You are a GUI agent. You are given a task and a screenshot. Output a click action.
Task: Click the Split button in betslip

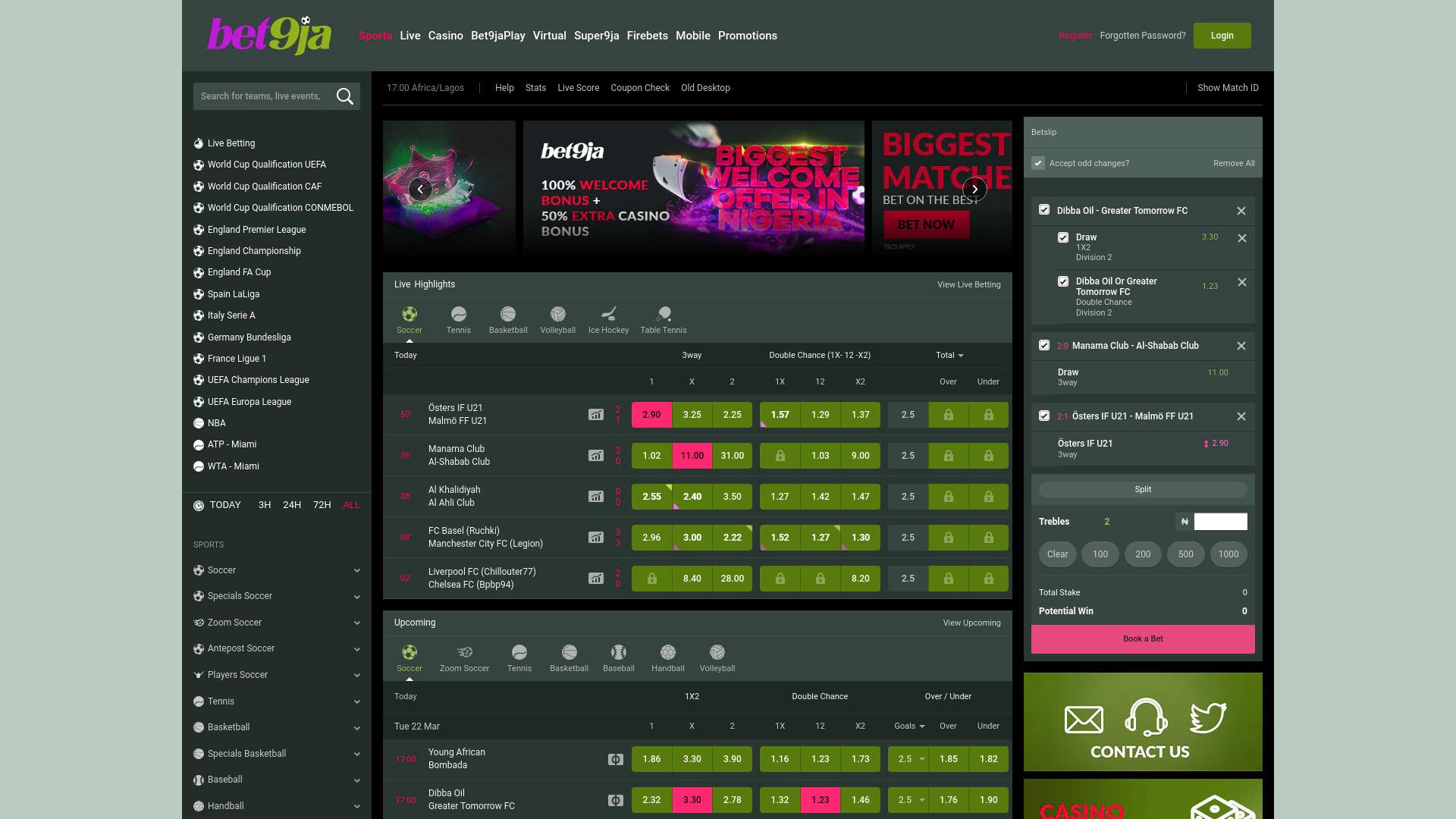pyautogui.click(x=1143, y=490)
